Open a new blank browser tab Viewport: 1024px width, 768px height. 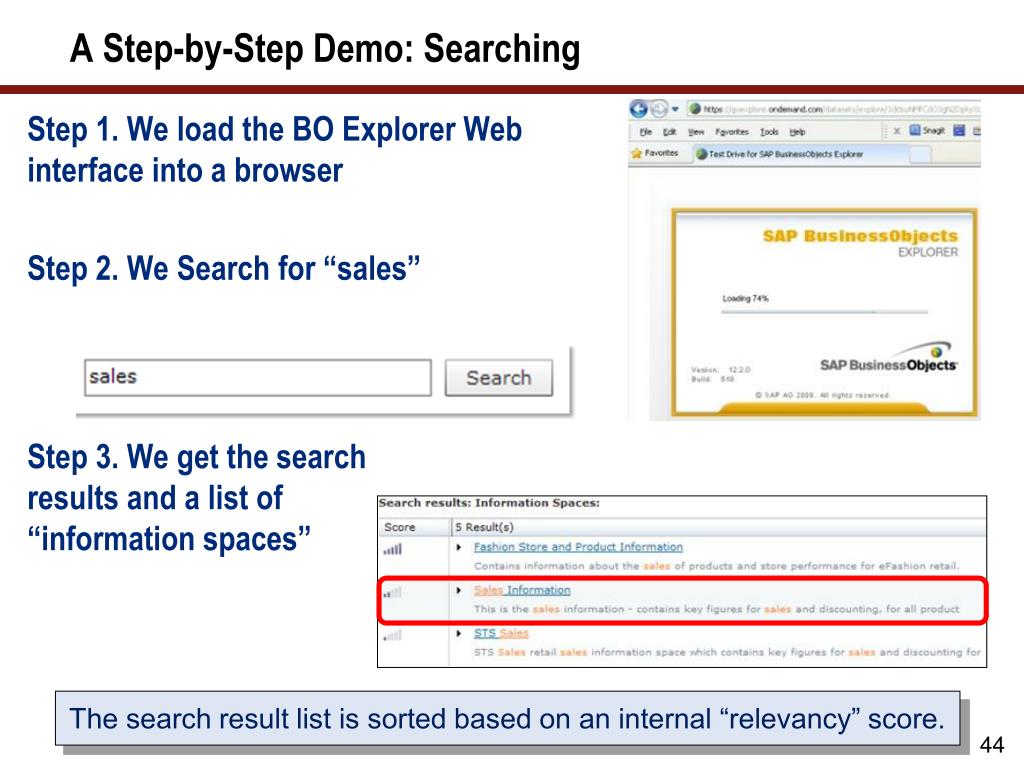[920, 154]
